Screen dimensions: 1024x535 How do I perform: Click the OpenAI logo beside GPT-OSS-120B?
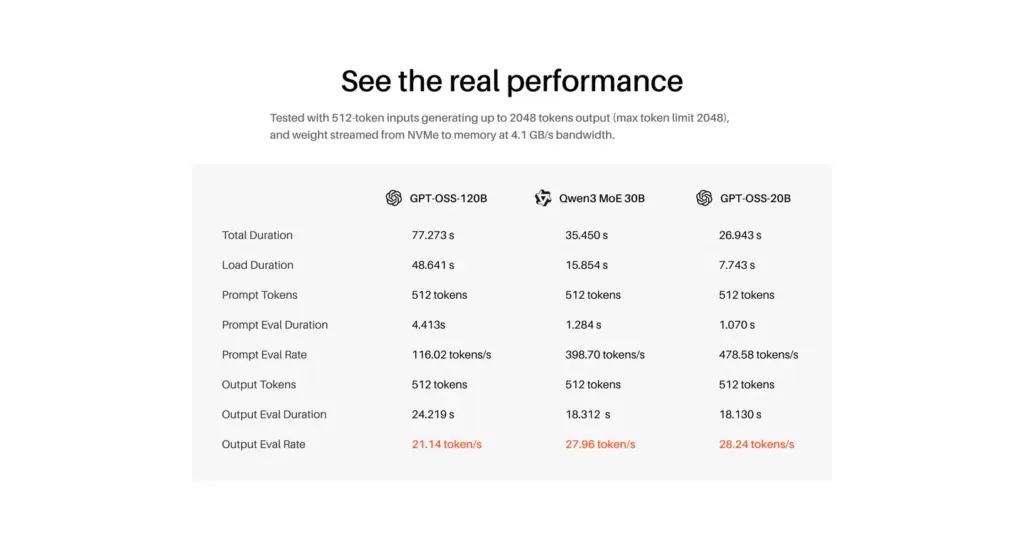point(394,198)
